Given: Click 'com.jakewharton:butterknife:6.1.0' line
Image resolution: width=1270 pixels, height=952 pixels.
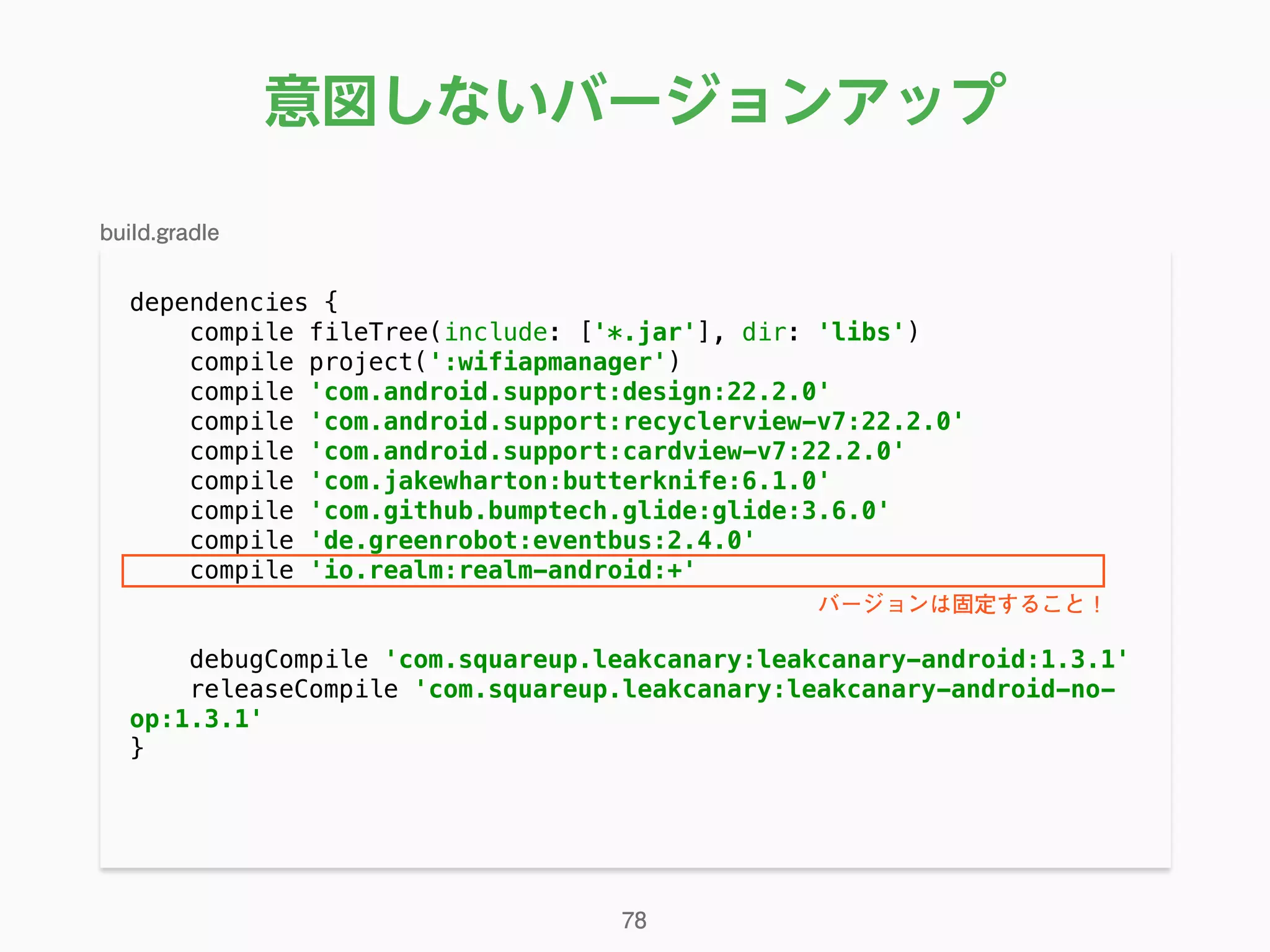Looking at the screenshot, I should click(510, 481).
